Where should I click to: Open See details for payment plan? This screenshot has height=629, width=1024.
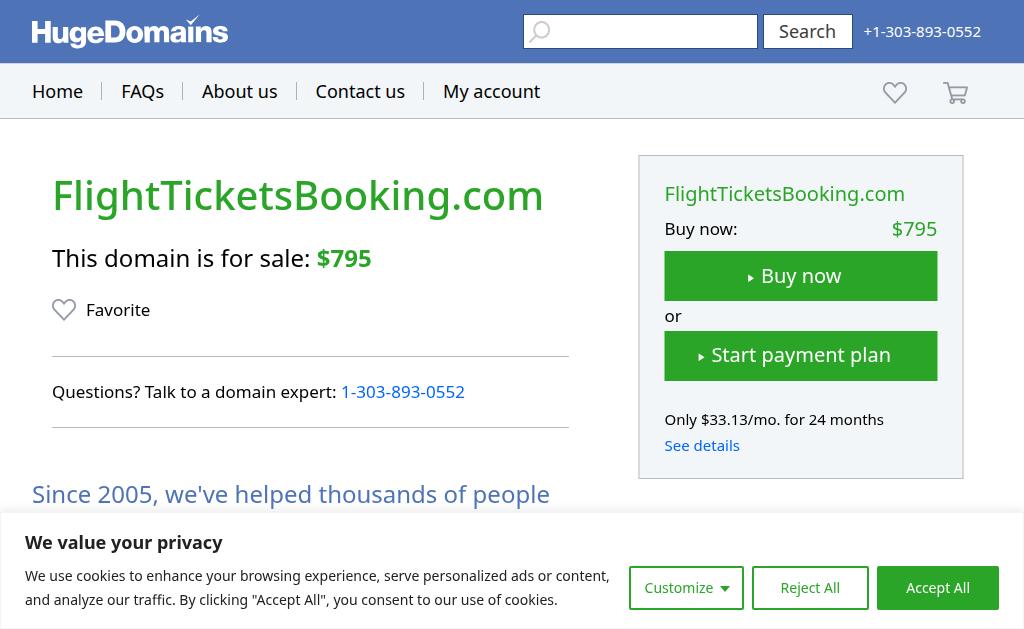click(x=702, y=446)
